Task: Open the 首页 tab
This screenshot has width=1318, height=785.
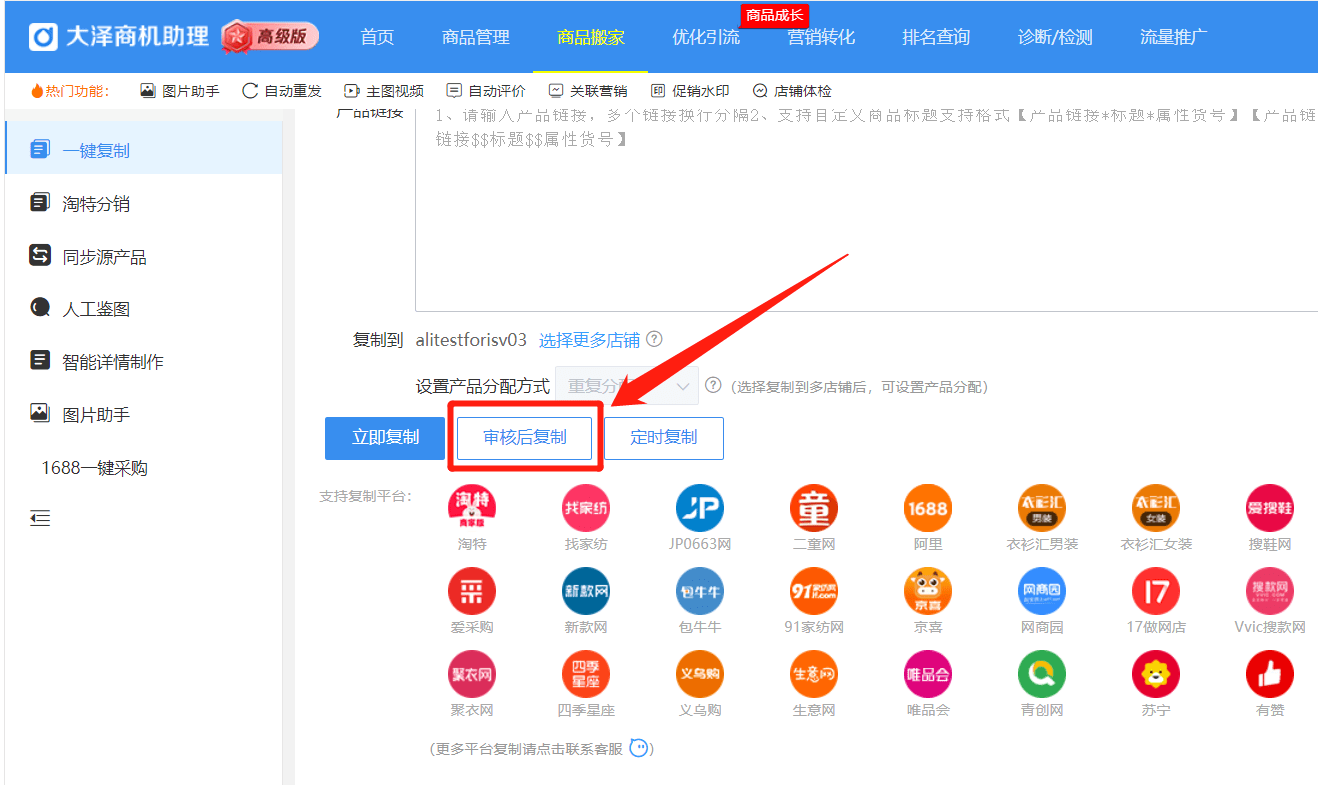Action: click(x=377, y=37)
